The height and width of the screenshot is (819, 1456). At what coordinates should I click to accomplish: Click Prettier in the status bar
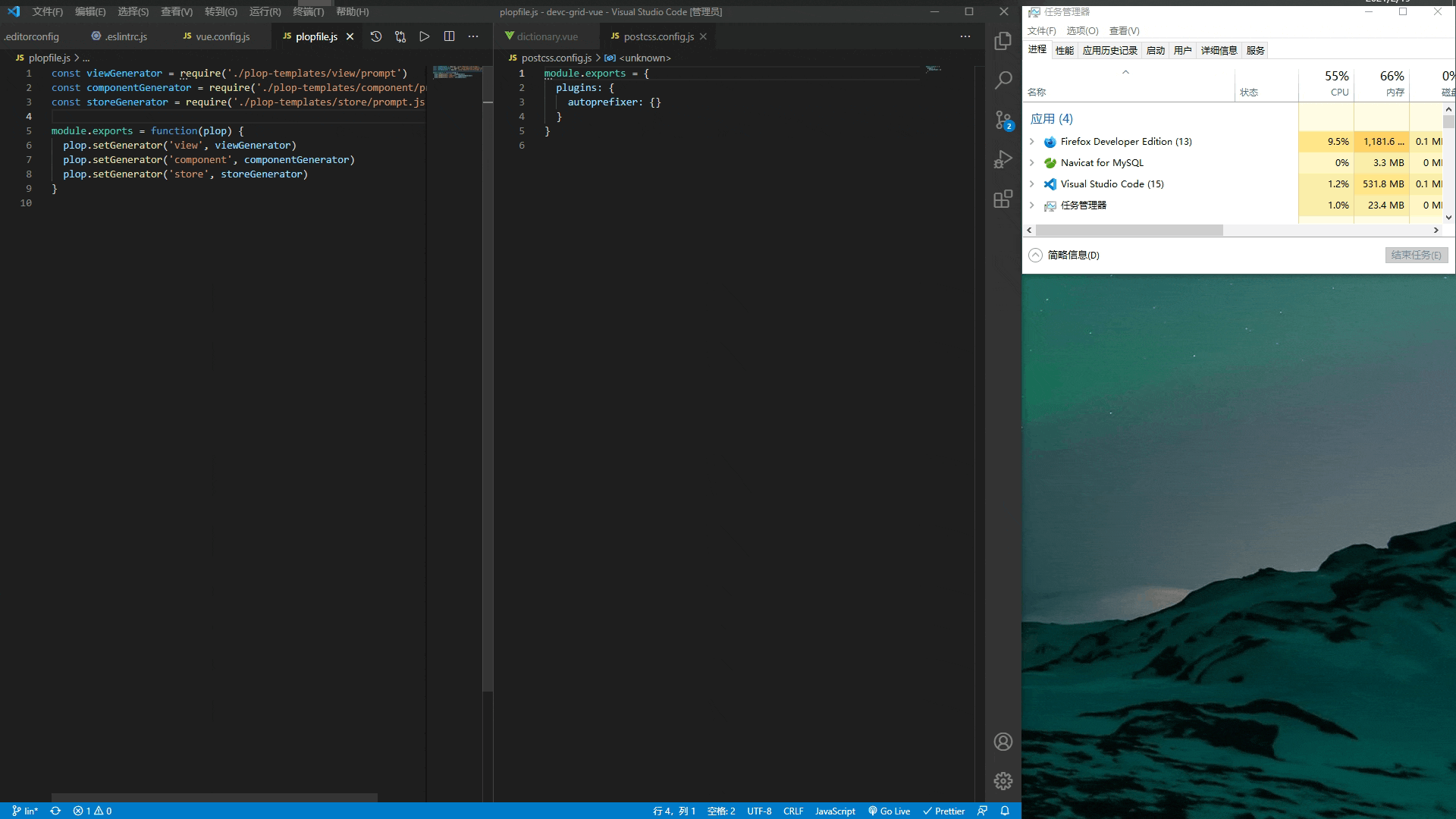click(x=943, y=811)
